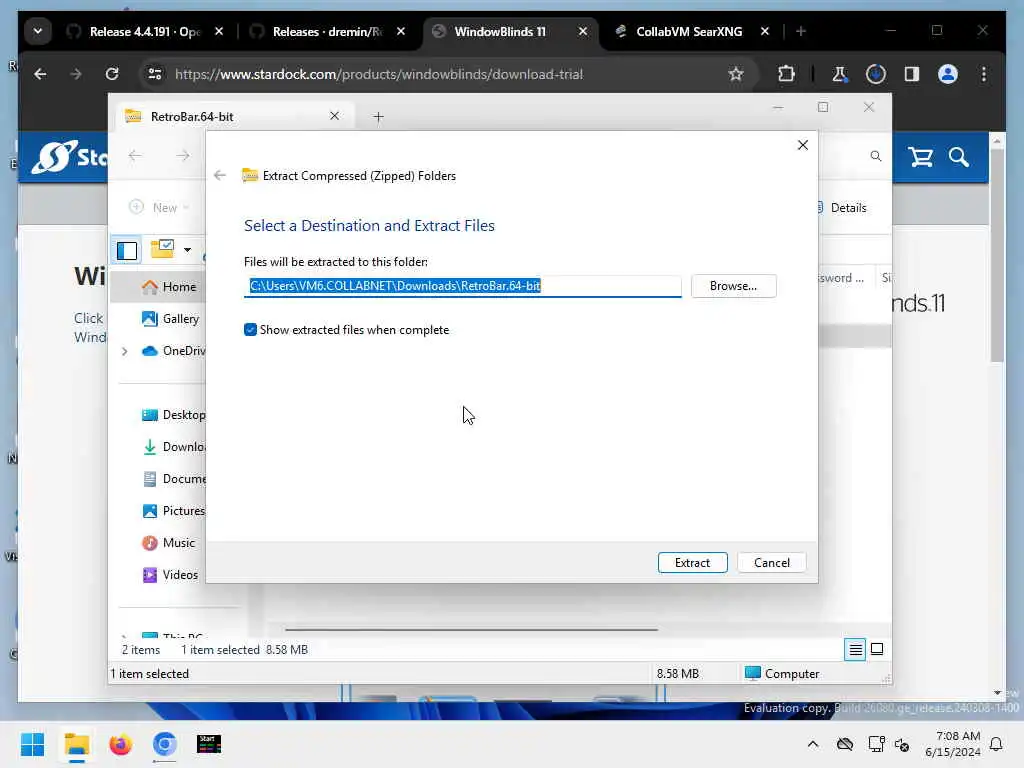
Task: Open Documents folder in sidebar
Action: pyautogui.click(x=173, y=479)
